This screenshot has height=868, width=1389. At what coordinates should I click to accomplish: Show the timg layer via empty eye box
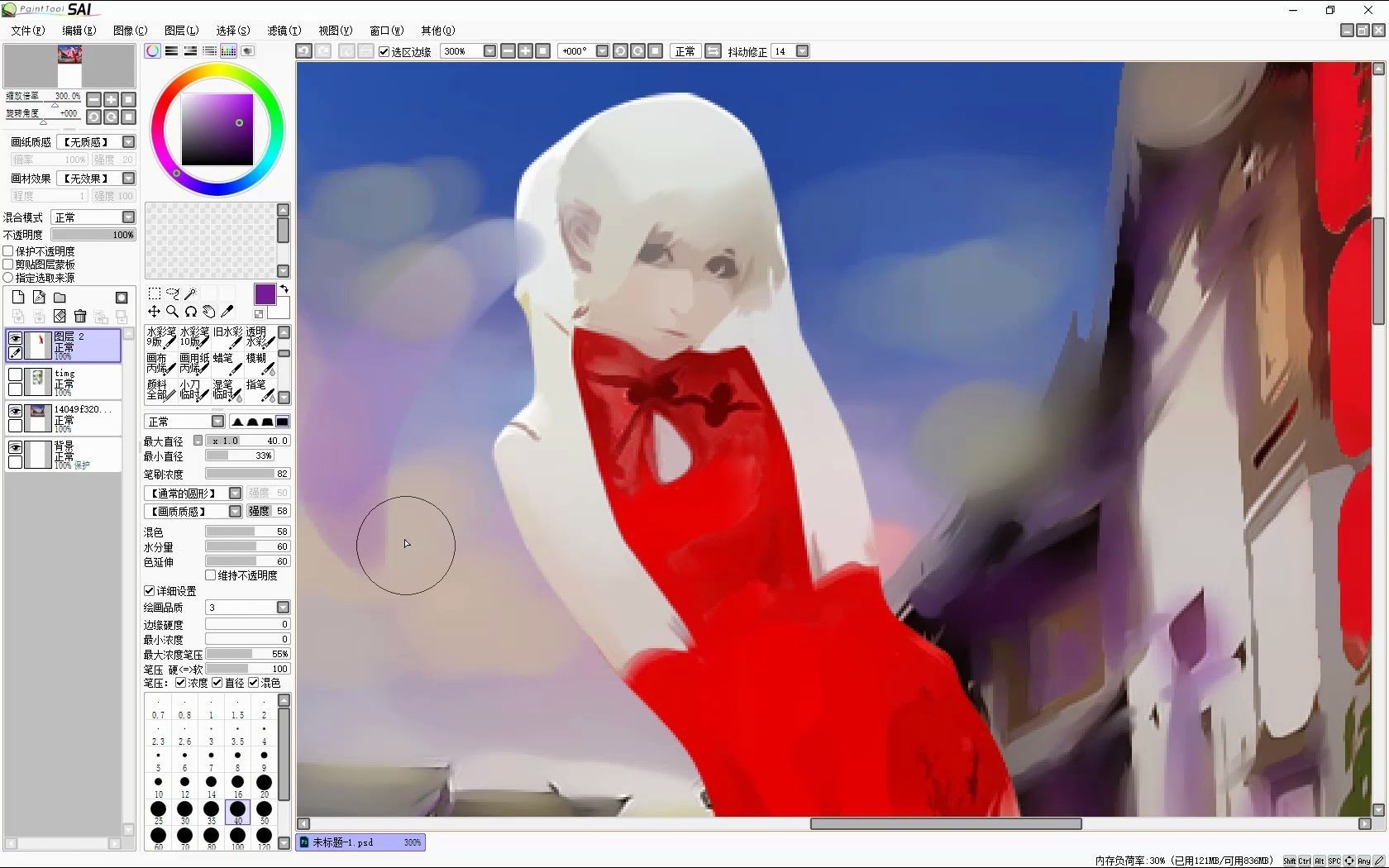tap(15, 374)
